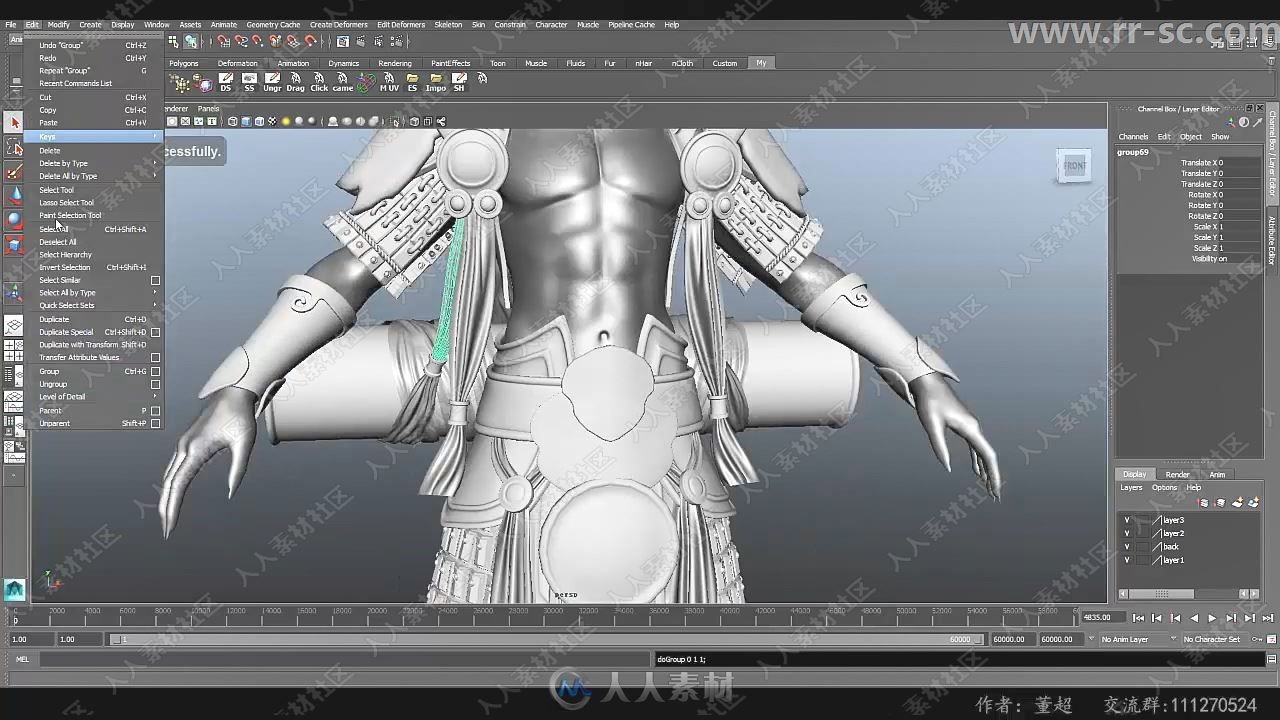Click the range slider bar
The width and height of the screenshot is (1280, 720).
(547, 639)
